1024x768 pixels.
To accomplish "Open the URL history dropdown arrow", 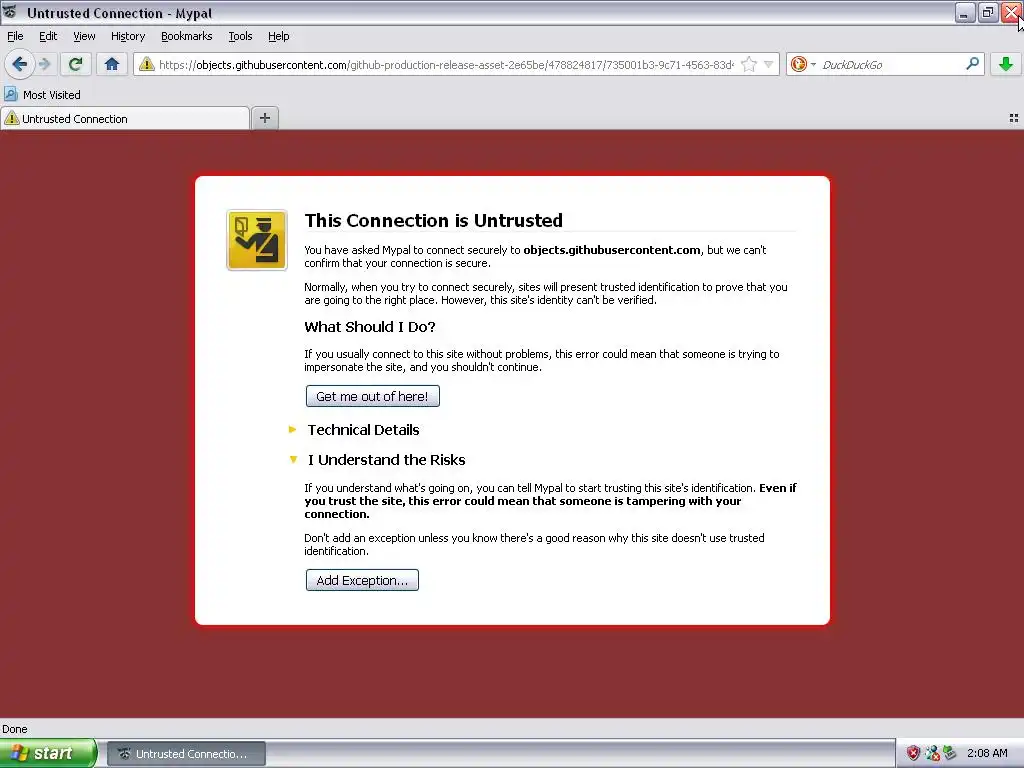I will coord(769,64).
